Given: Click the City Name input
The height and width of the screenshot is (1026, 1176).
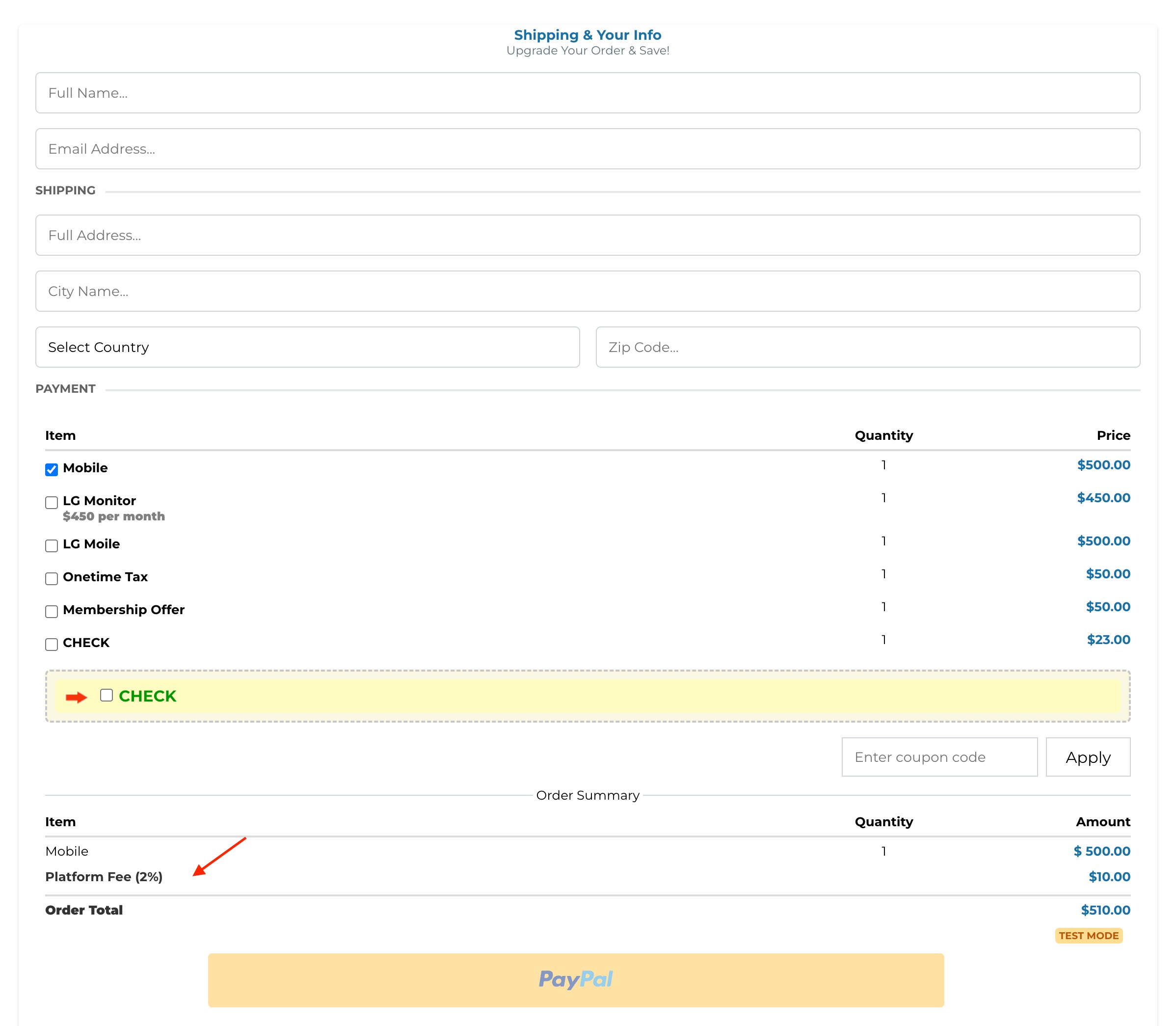Looking at the screenshot, I should click(588, 292).
